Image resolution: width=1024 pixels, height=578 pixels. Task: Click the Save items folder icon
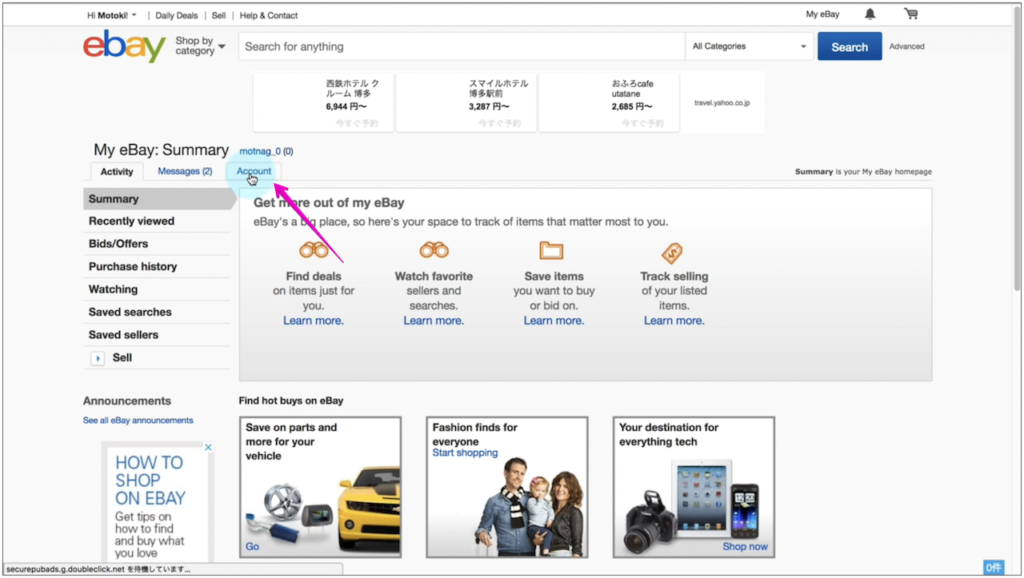click(551, 250)
